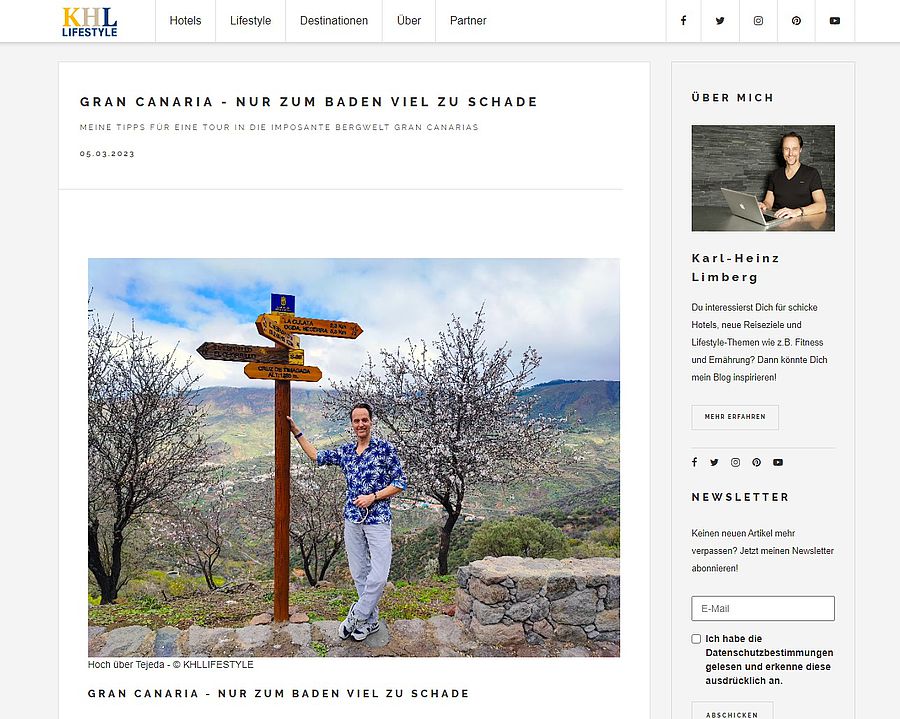Open the Partner menu item
The height and width of the screenshot is (719, 900).
click(x=468, y=21)
